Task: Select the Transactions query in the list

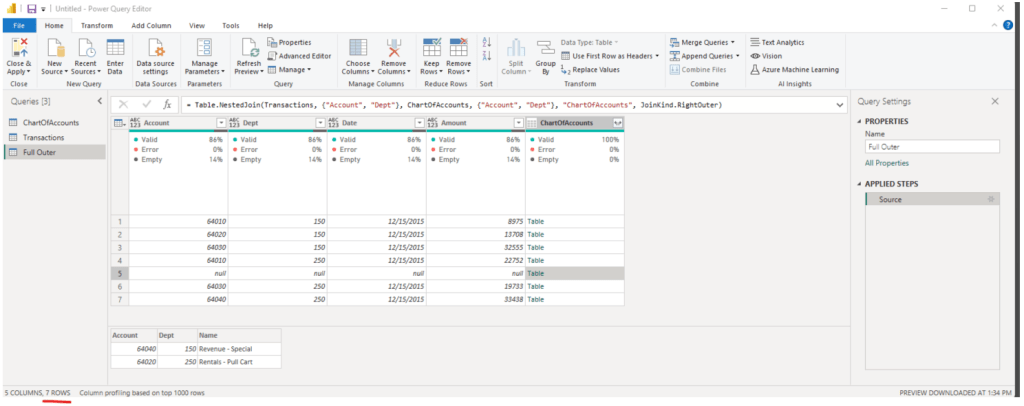Action: click(x=44, y=137)
